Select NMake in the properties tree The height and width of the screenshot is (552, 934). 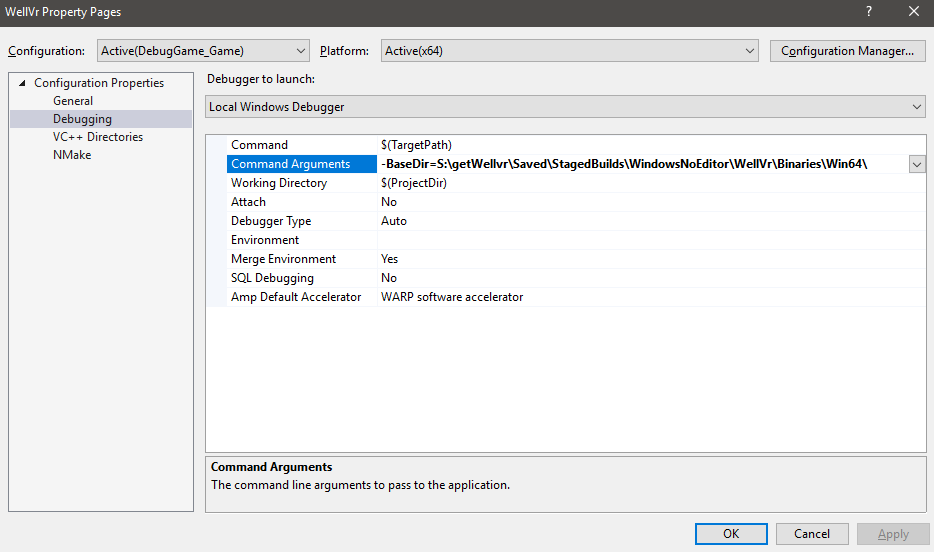tap(72, 155)
